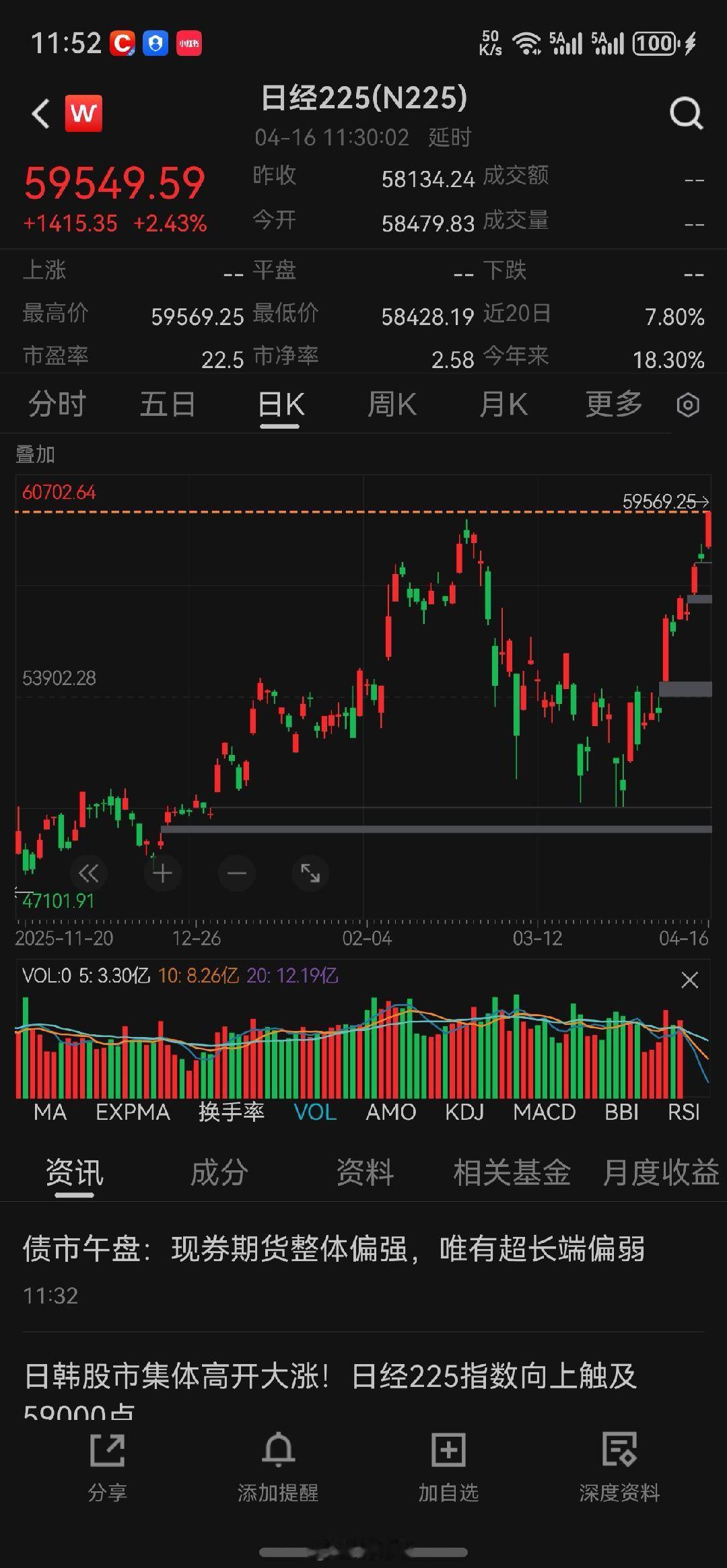Tap the 昨收 value 58134.24

coord(428,179)
